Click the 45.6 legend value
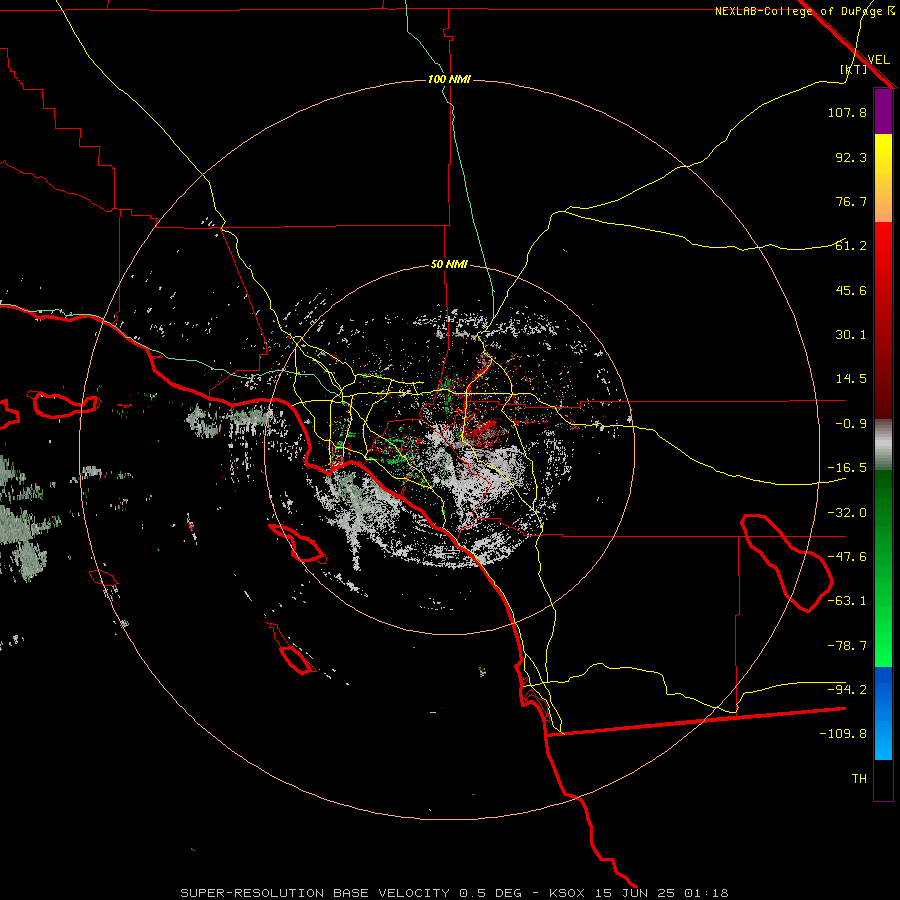Screen dimensions: 900x900 point(851,290)
